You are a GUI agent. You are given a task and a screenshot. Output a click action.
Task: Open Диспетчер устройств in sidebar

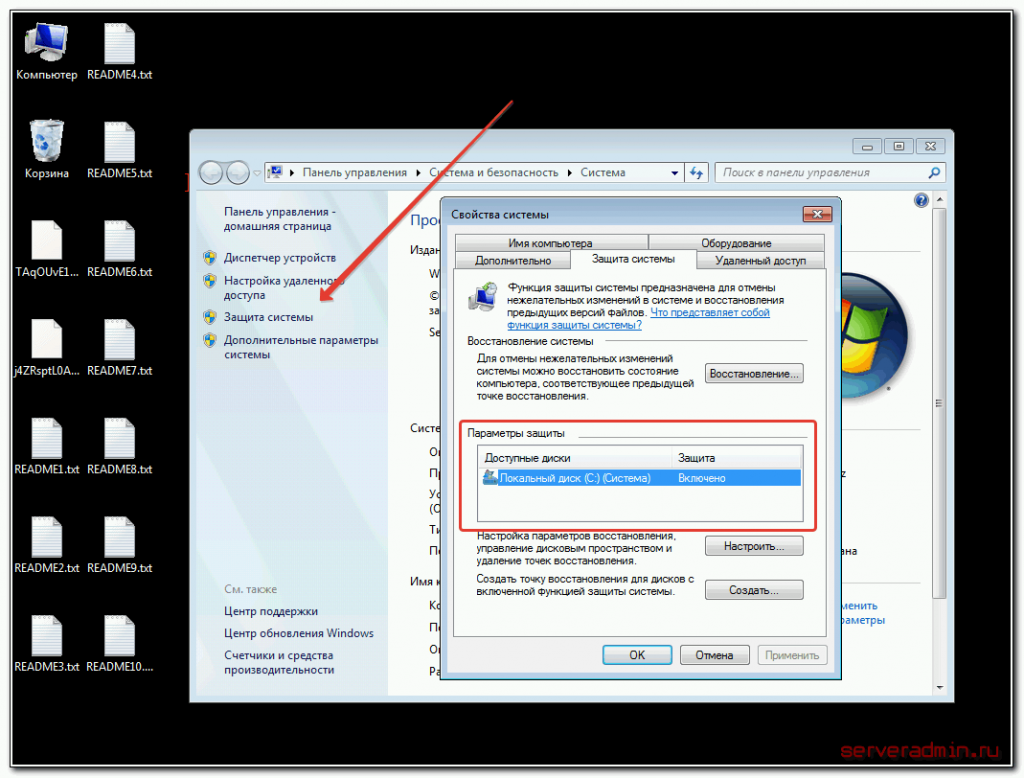pyautogui.click(x=279, y=258)
